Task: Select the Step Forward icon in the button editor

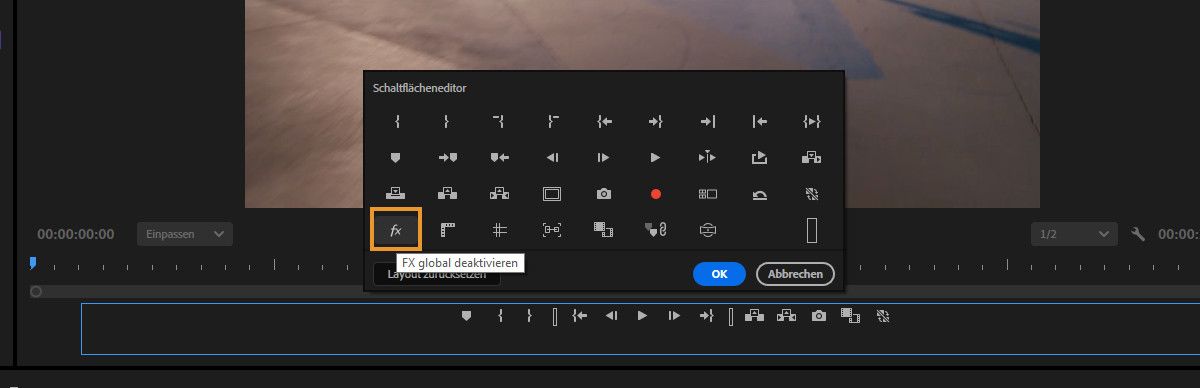Action: pyautogui.click(x=604, y=157)
